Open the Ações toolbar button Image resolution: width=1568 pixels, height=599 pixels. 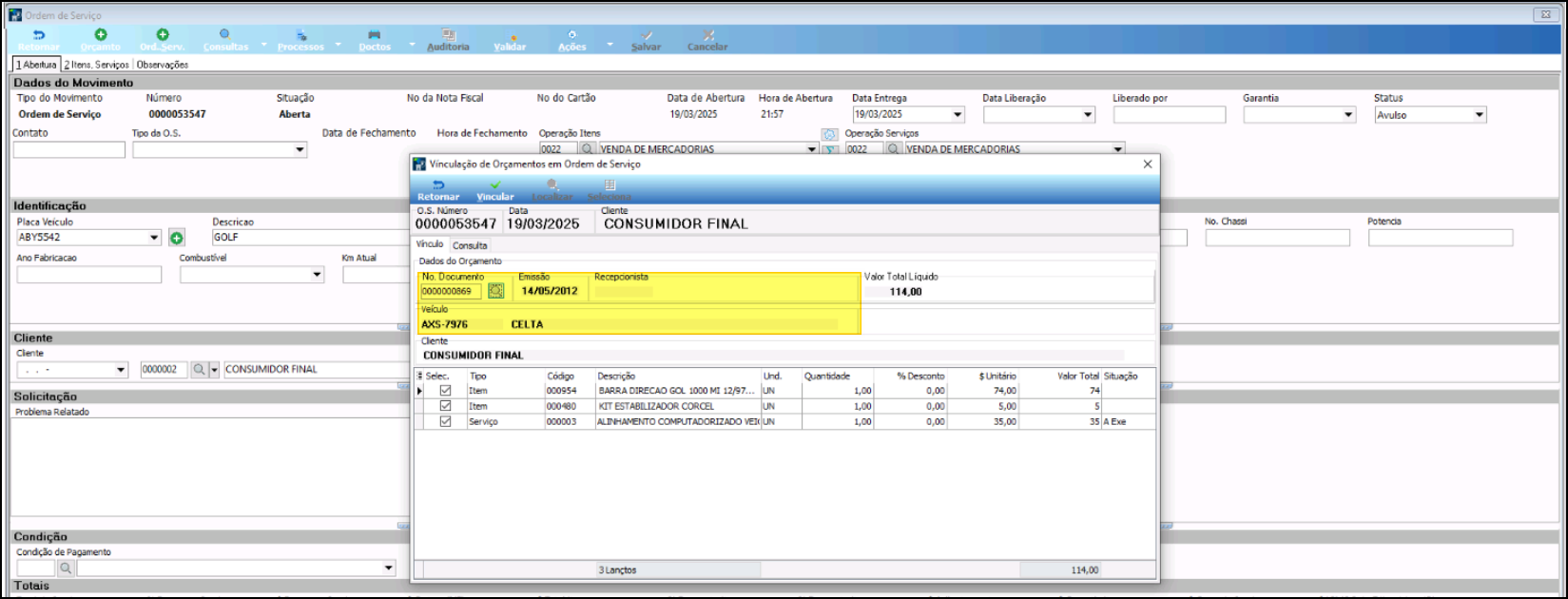pos(572,40)
